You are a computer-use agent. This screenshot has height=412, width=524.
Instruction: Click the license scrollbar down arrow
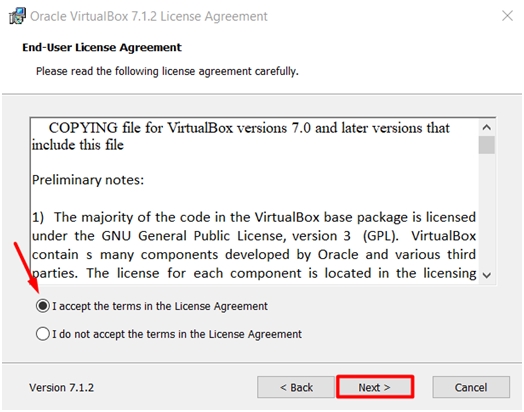pyautogui.click(x=487, y=275)
